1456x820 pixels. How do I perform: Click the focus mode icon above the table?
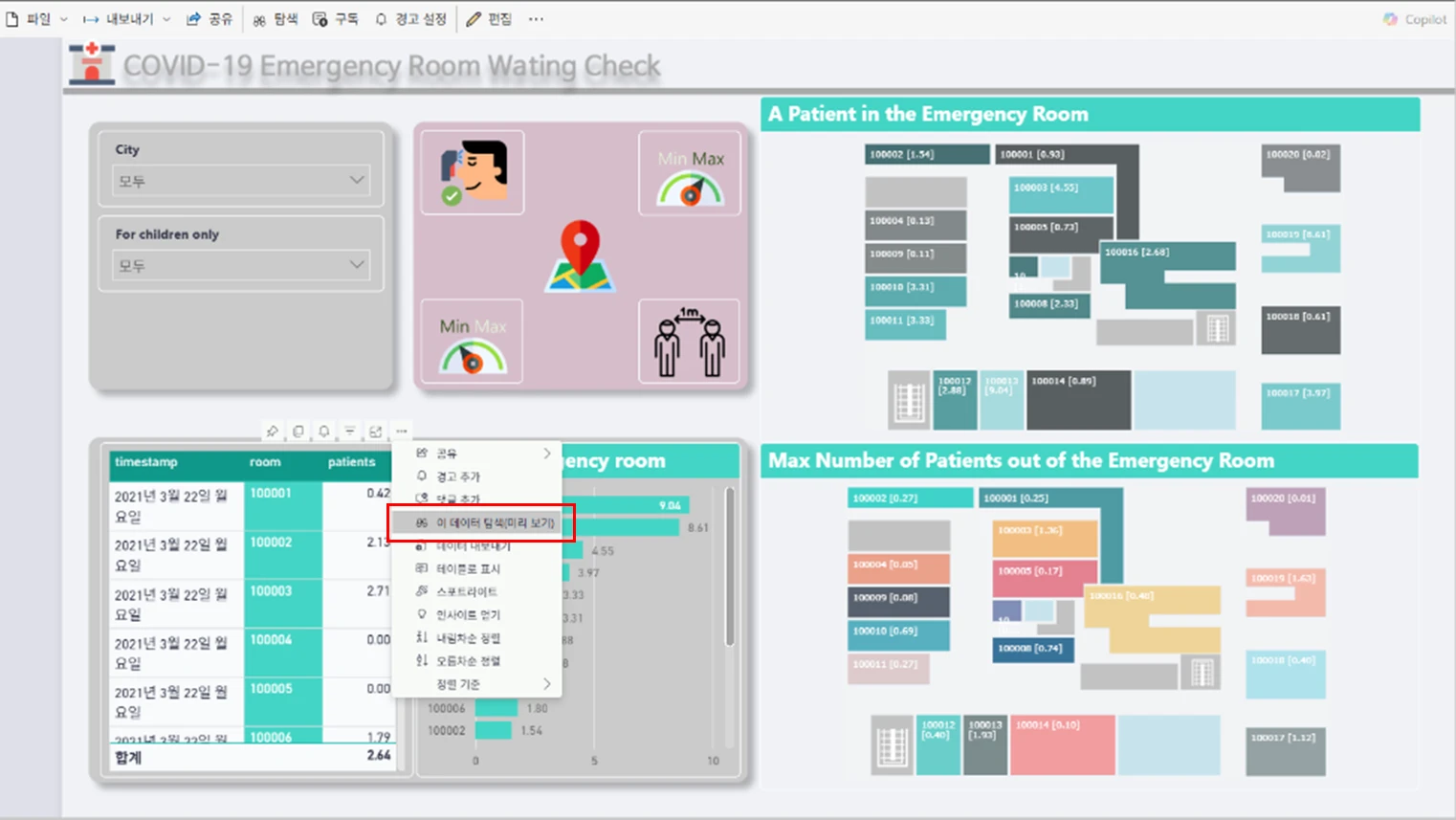click(x=376, y=432)
